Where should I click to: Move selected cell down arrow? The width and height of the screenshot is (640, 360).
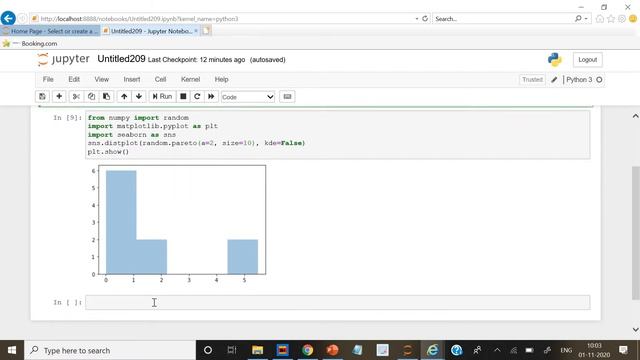click(139, 96)
